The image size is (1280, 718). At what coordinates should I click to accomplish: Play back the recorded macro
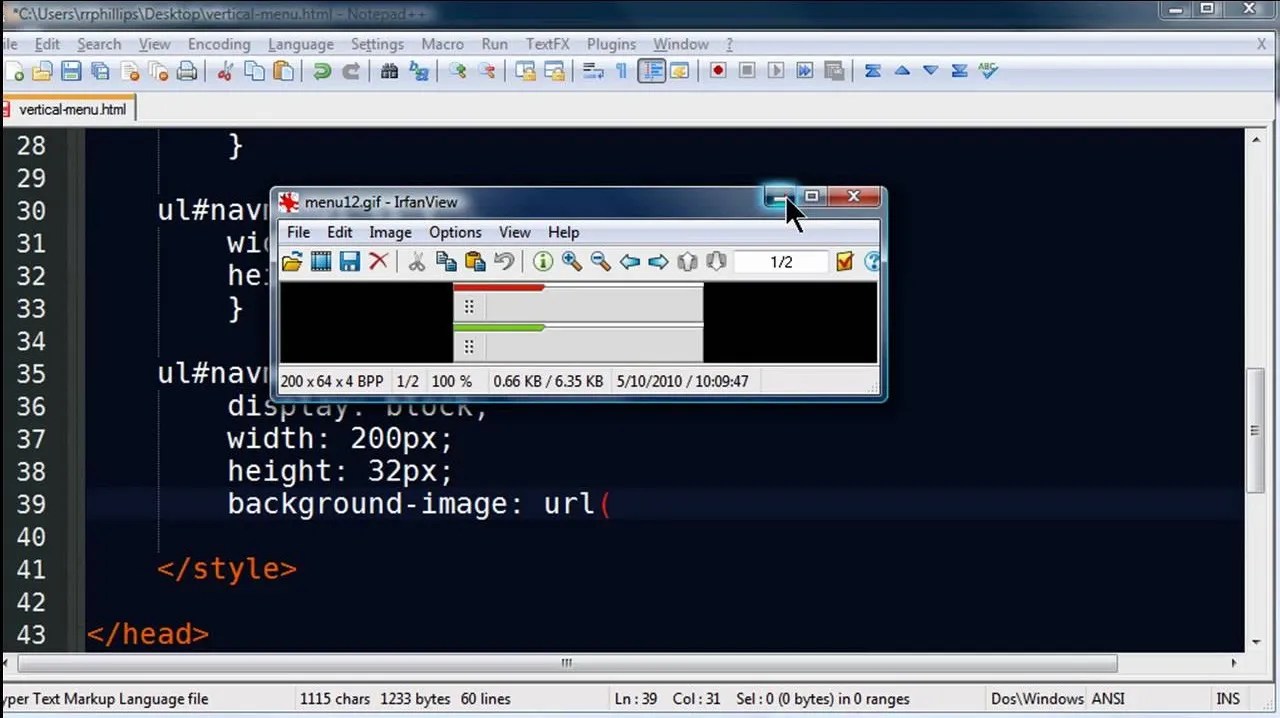coord(776,71)
